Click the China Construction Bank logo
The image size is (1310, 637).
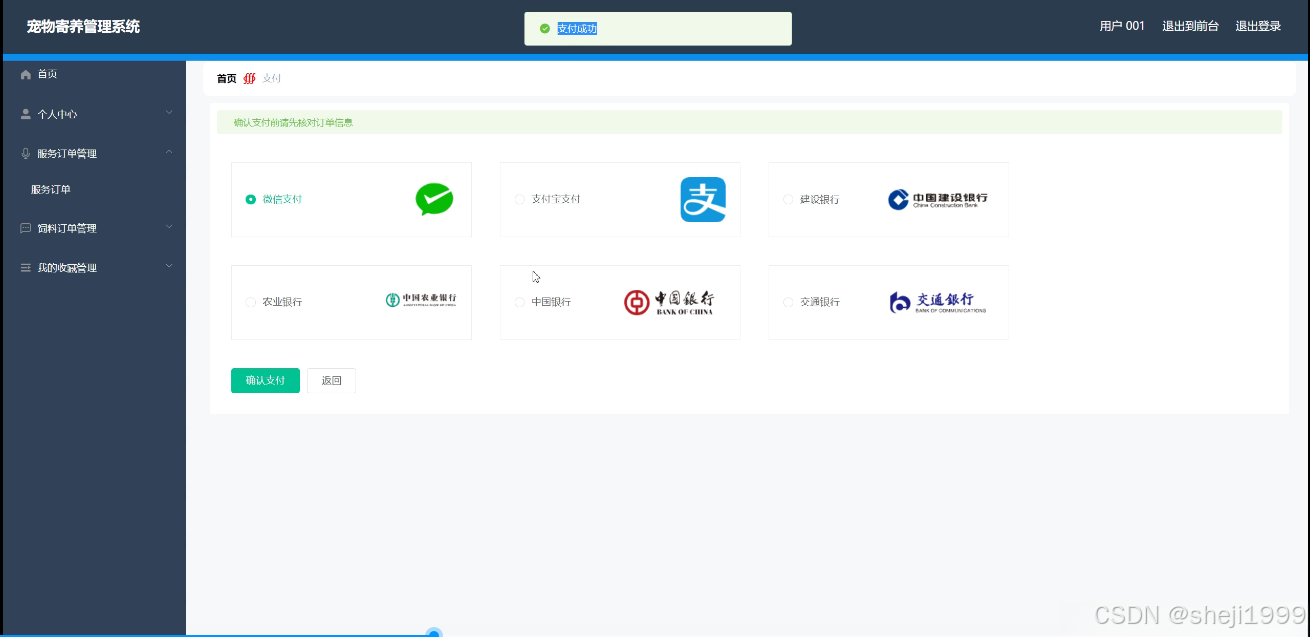click(x=937, y=199)
